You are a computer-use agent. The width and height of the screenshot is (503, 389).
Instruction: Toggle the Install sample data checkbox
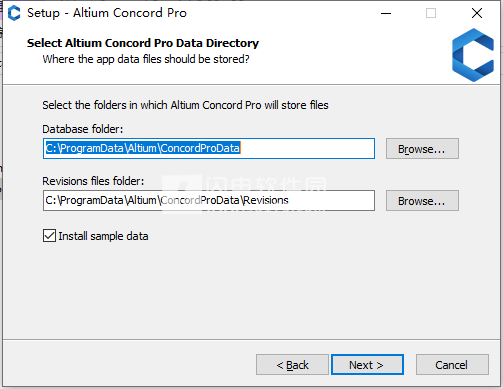(x=49, y=236)
